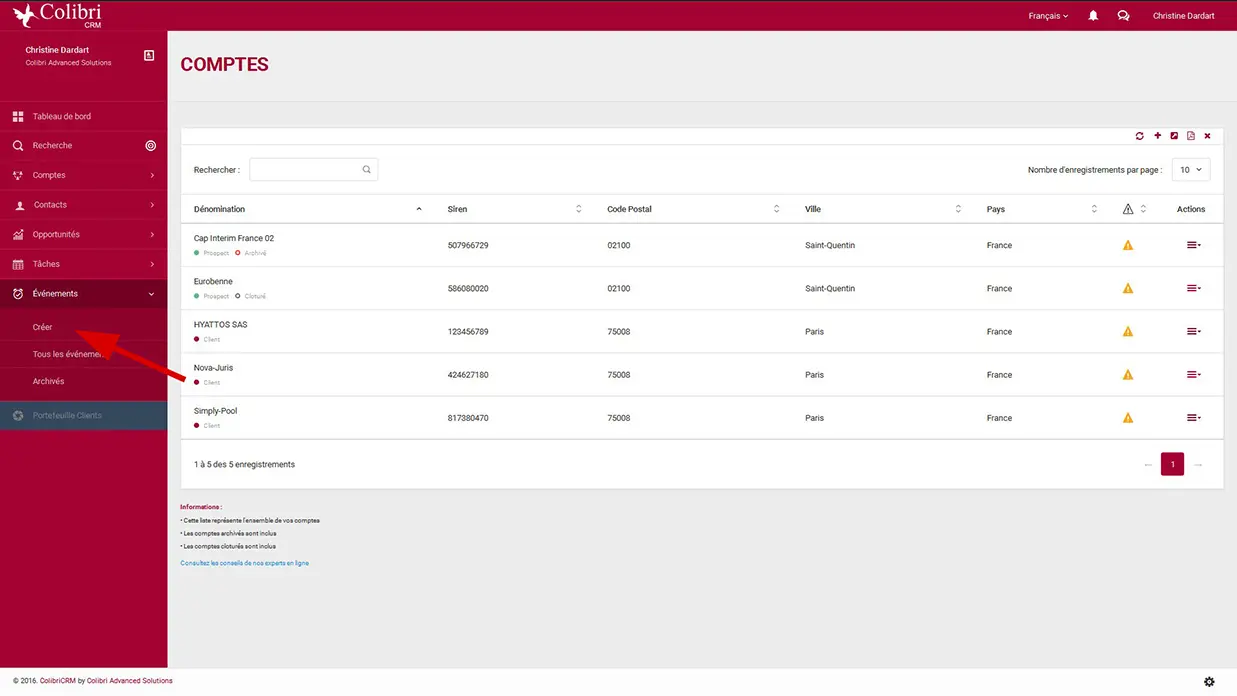The width and height of the screenshot is (1237, 696).
Task: Sort the table by Ville column
Action: [883, 209]
